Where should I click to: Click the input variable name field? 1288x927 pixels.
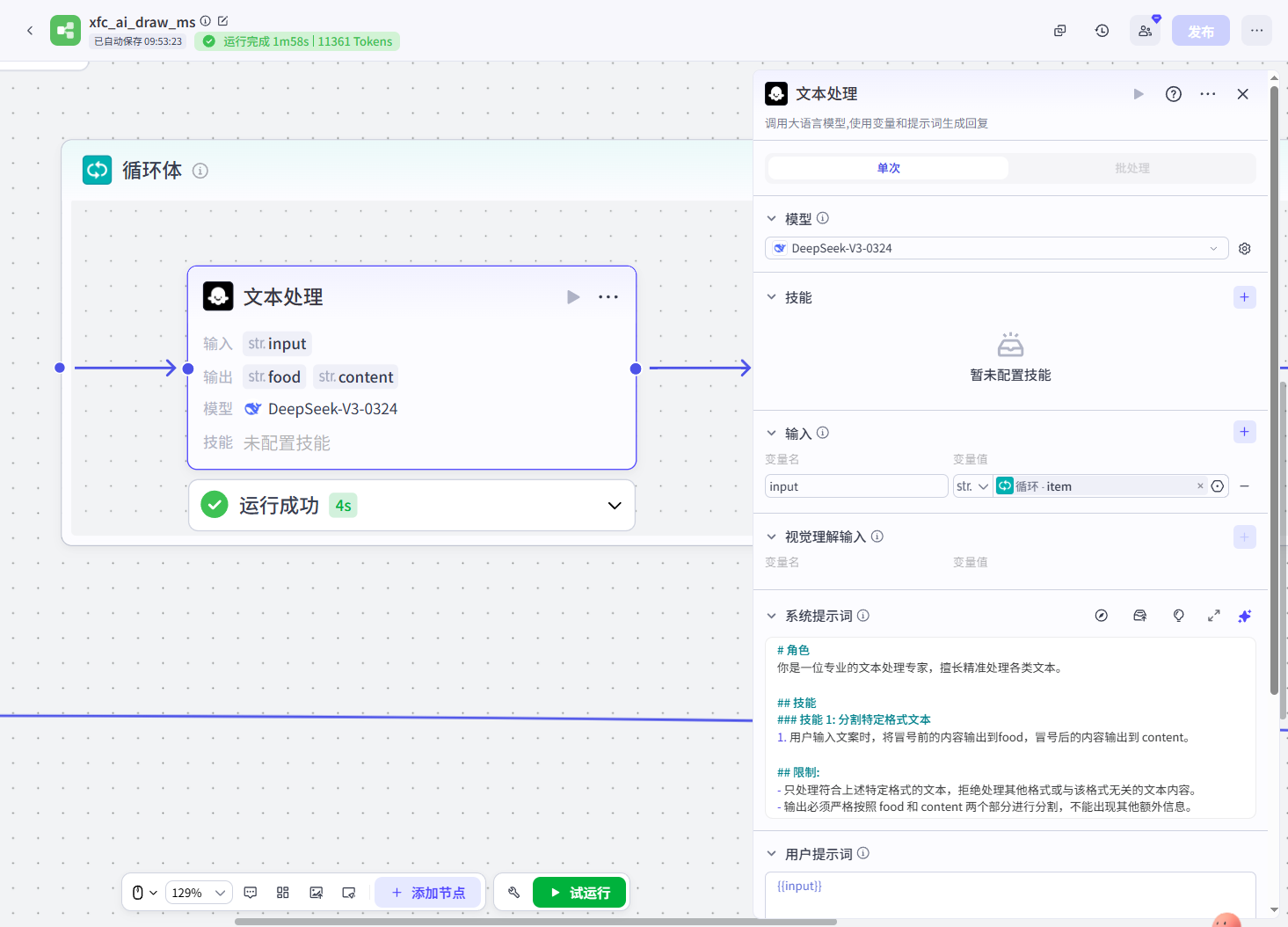pos(856,486)
